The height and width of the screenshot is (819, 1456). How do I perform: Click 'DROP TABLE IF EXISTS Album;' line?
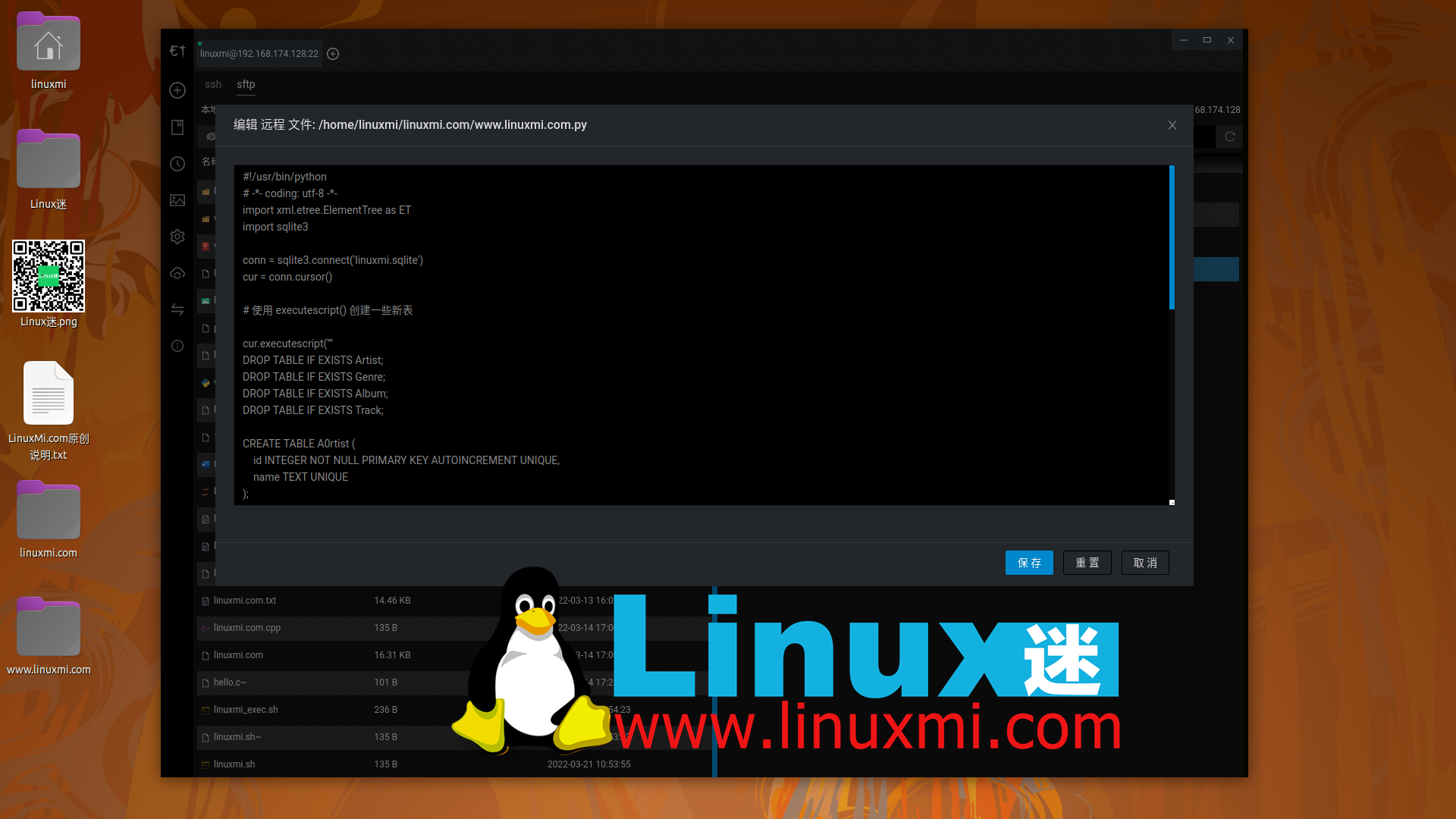(315, 394)
